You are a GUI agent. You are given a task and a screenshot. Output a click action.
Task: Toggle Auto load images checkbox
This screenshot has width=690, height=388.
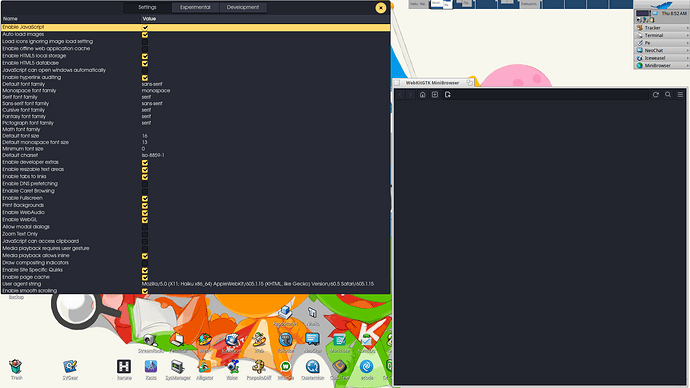[x=145, y=34]
